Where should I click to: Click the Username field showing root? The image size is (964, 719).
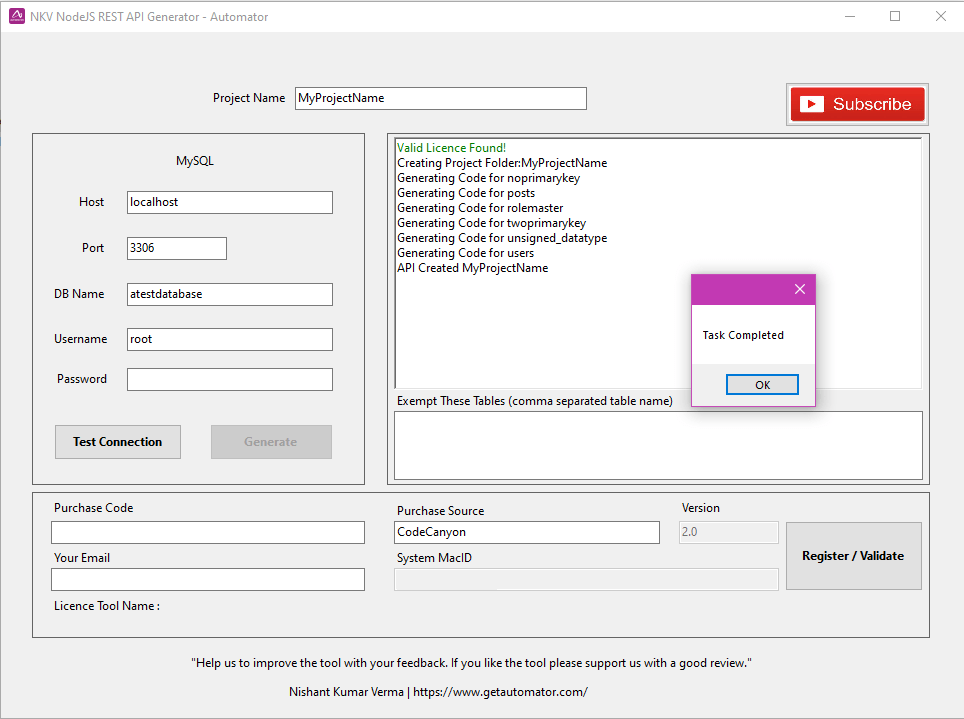pos(229,339)
